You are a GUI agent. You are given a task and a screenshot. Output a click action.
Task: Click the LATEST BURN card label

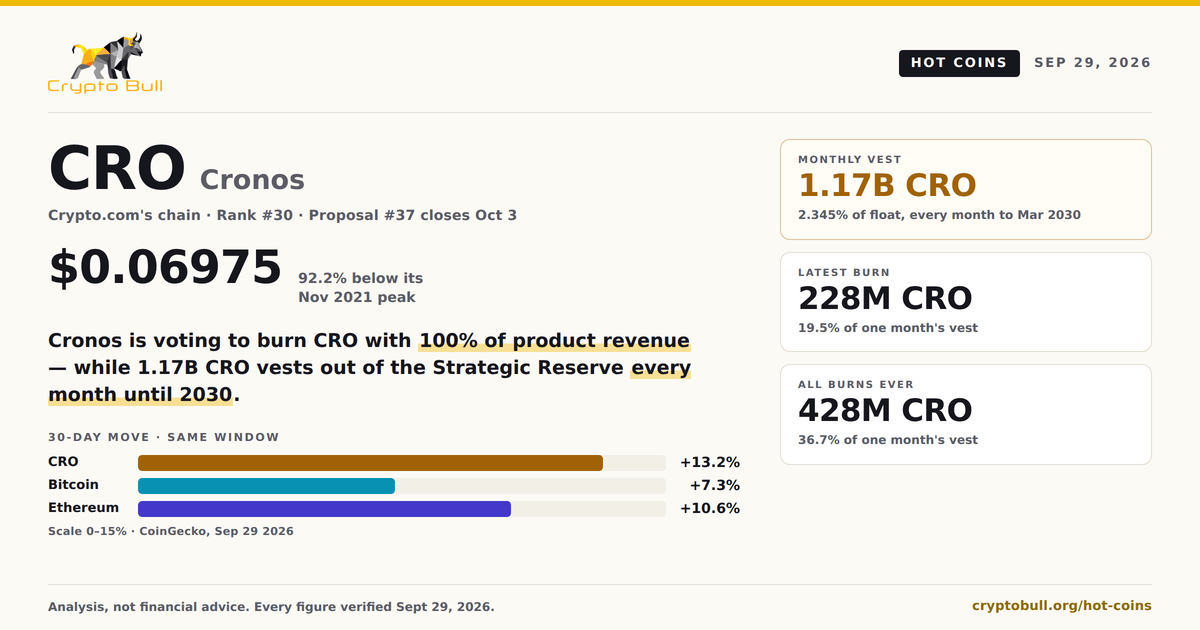point(844,272)
